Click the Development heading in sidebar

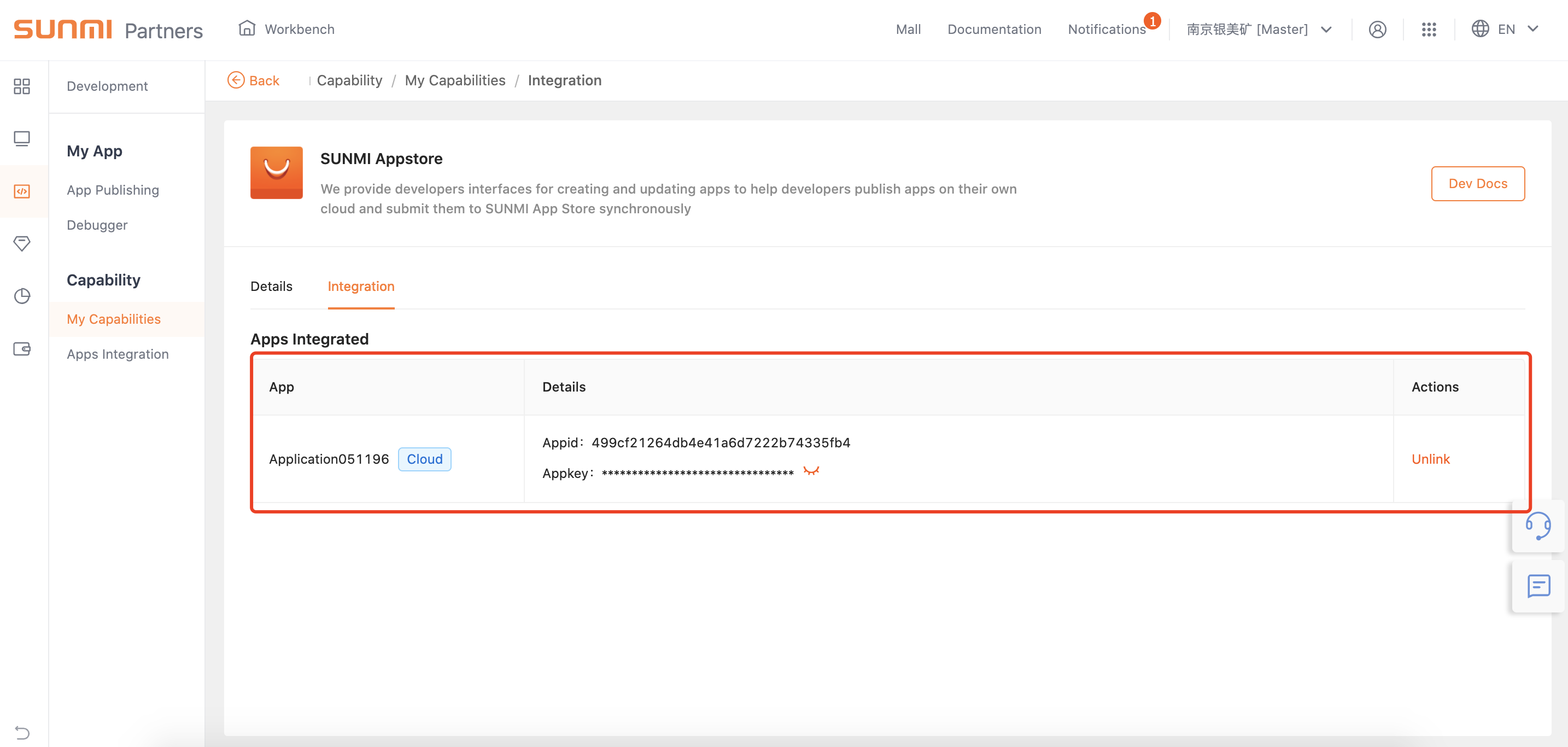pos(107,86)
